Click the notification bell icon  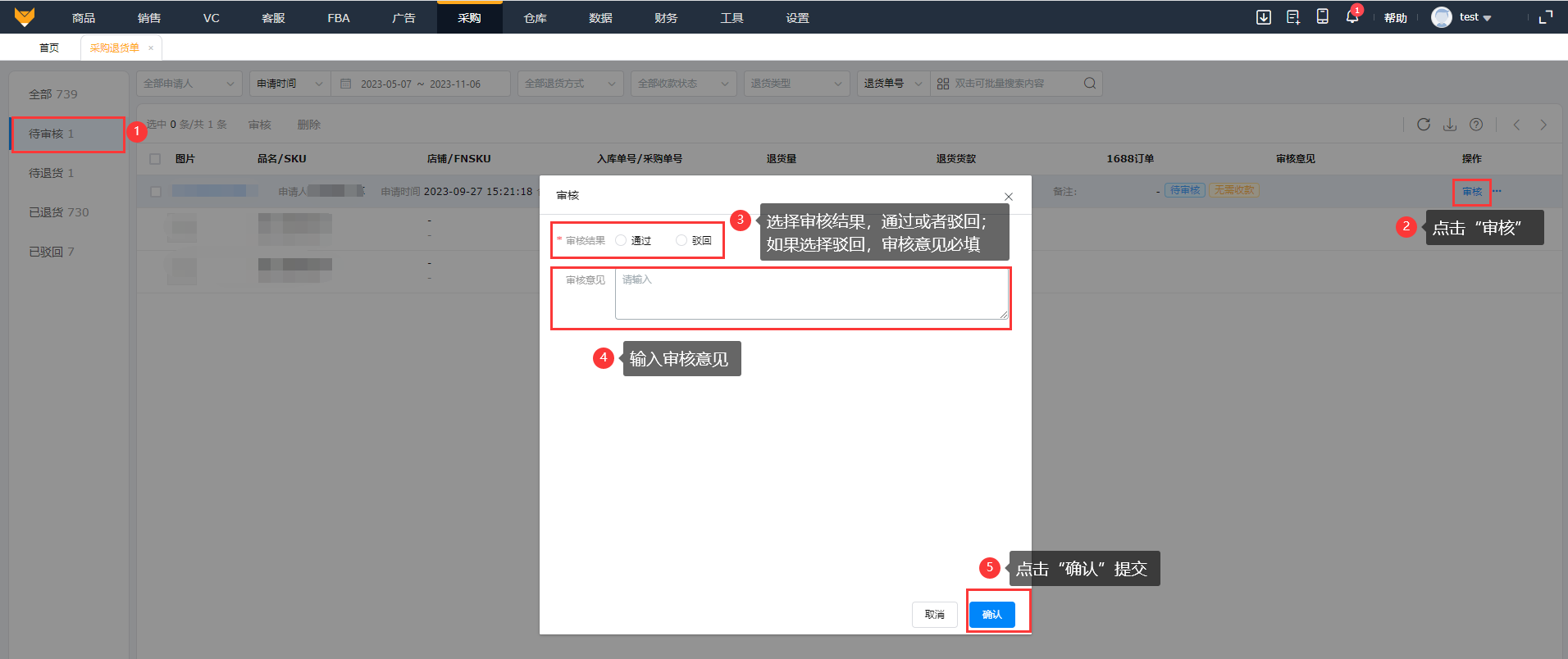coord(1351,17)
